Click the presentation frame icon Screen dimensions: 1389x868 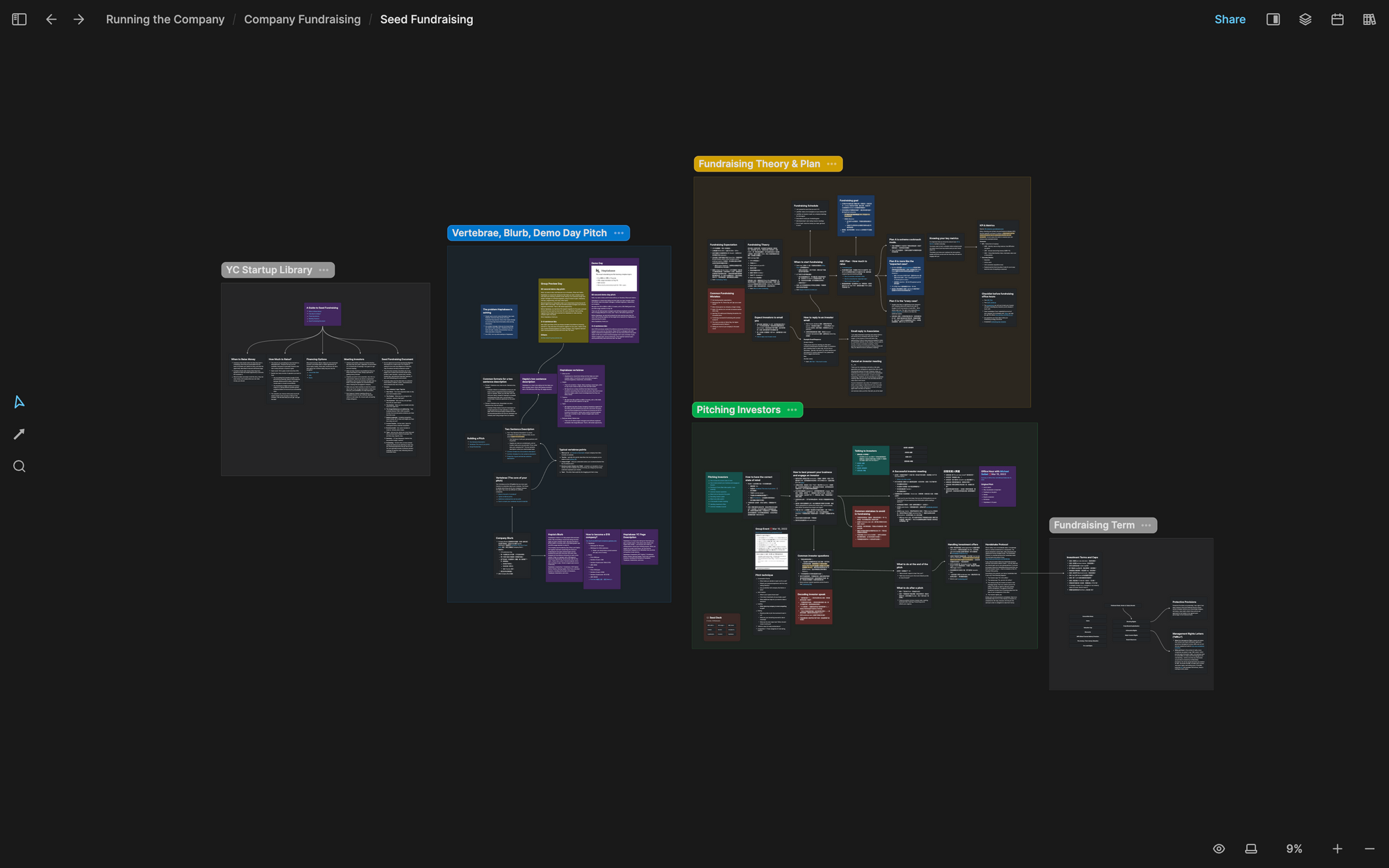tap(1251, 849)
